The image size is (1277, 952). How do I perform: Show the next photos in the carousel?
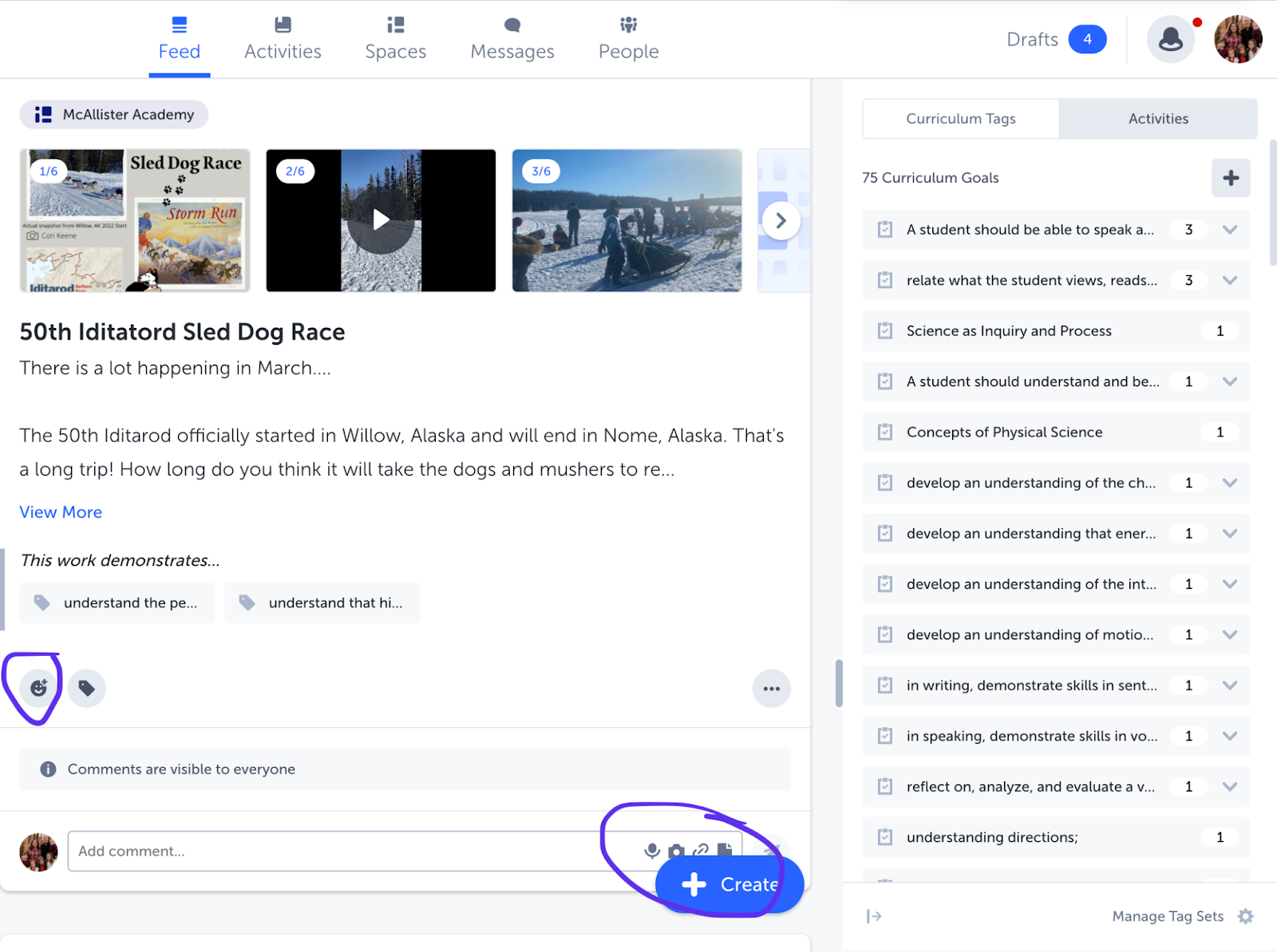tap(781, 221)
